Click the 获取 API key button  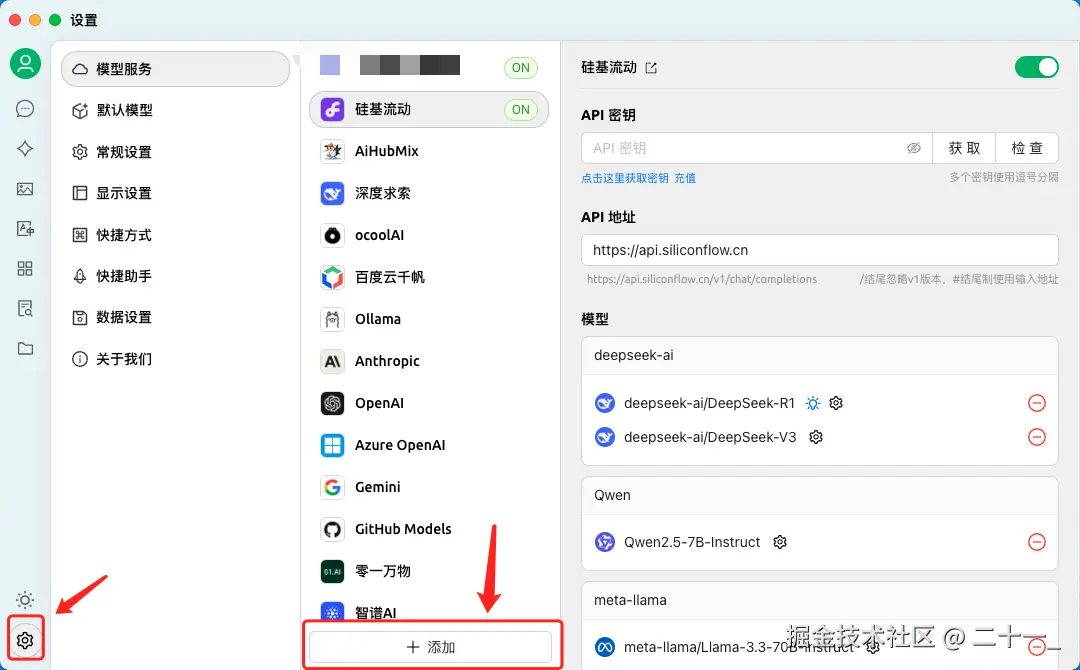[x=964, y=148]
